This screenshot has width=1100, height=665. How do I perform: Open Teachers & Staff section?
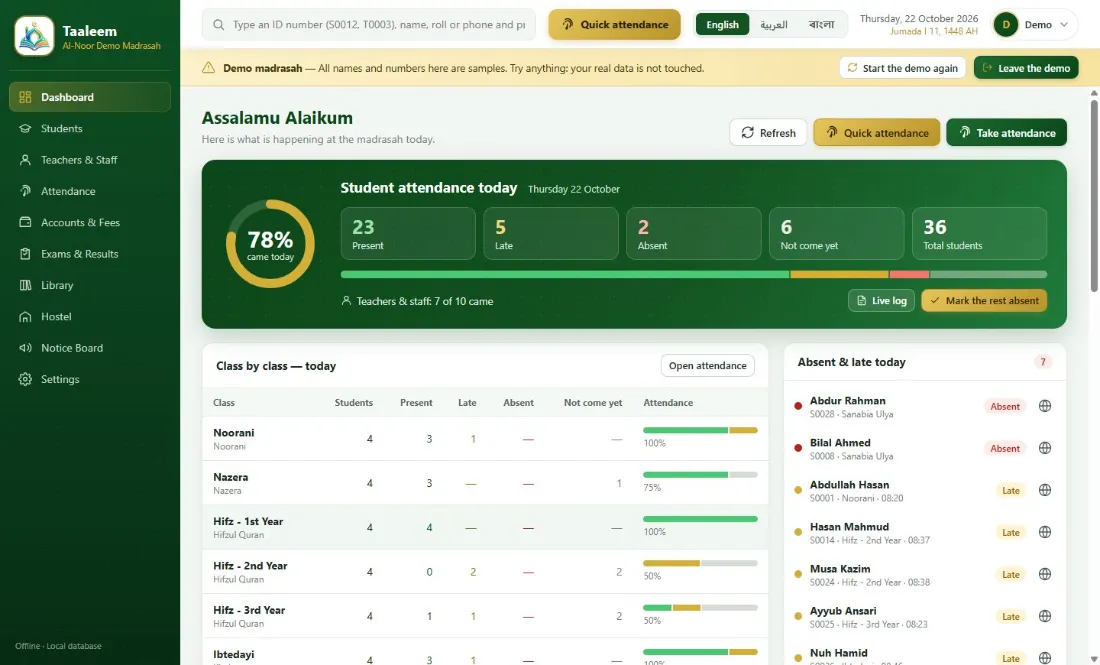90,160
